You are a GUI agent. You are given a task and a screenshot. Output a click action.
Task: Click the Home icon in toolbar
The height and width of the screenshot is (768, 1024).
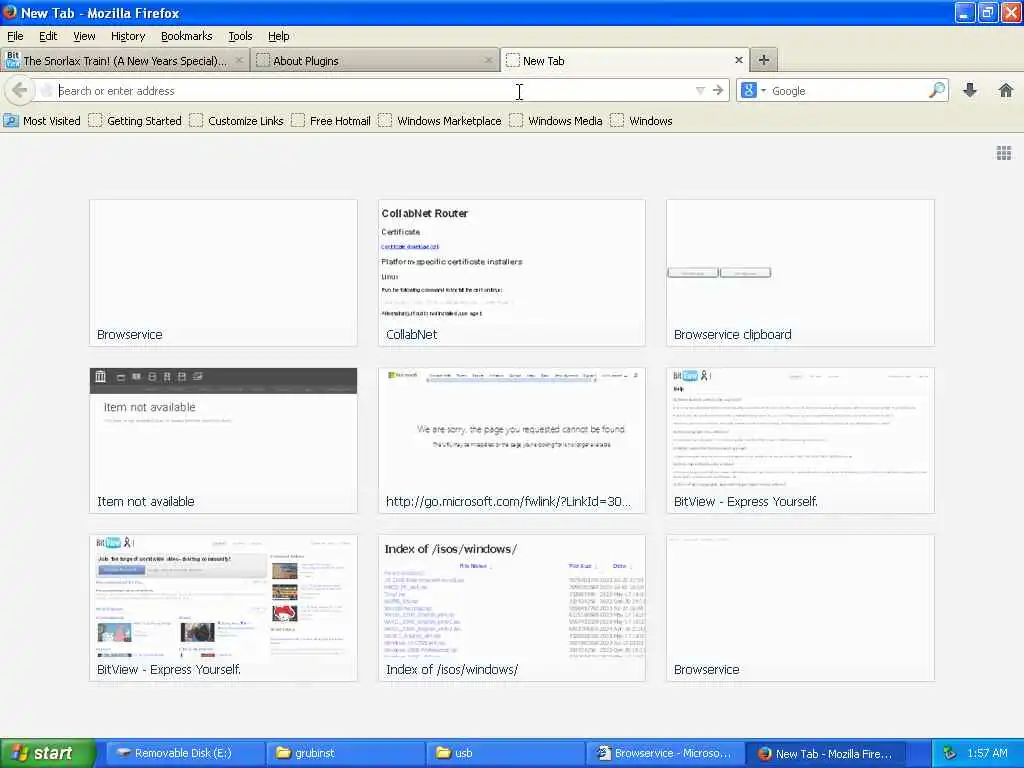[x=1006, y=90]
